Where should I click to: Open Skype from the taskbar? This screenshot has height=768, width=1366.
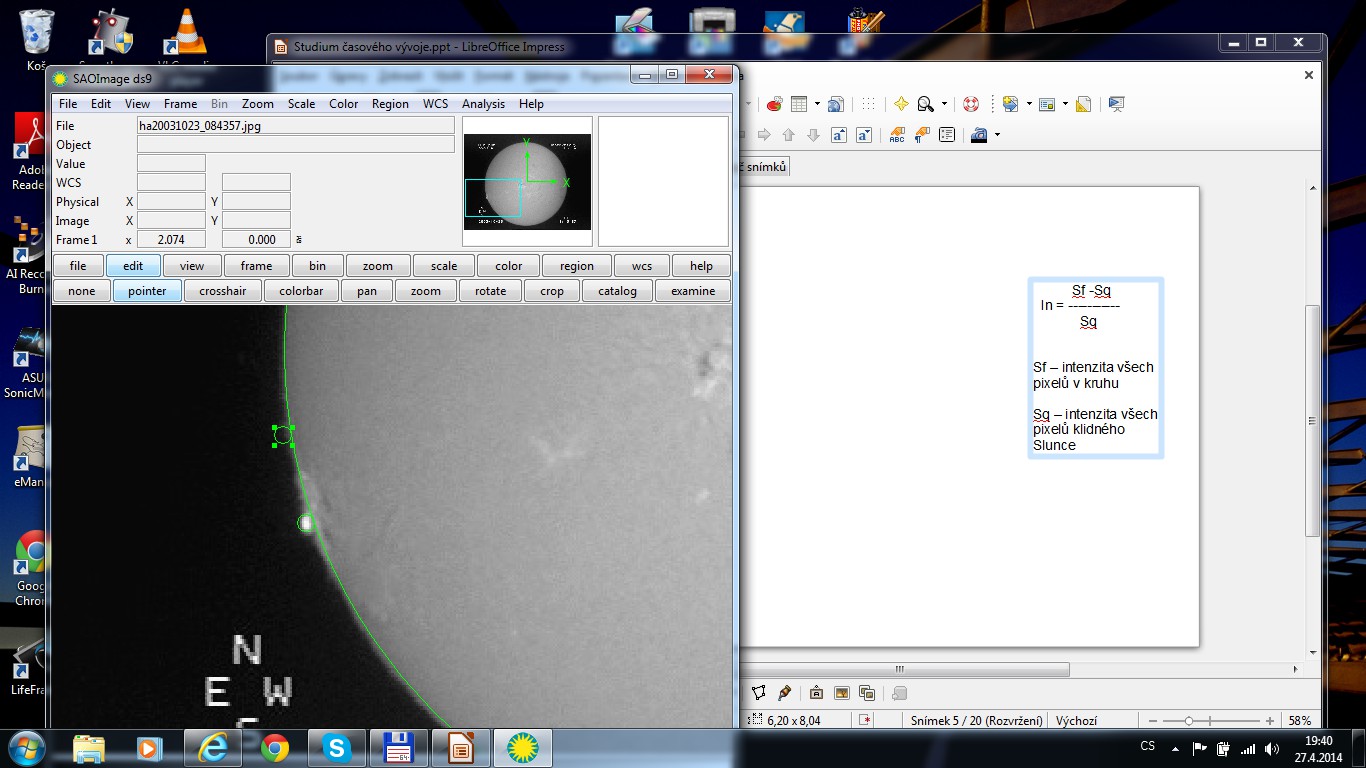pos(337,747)
